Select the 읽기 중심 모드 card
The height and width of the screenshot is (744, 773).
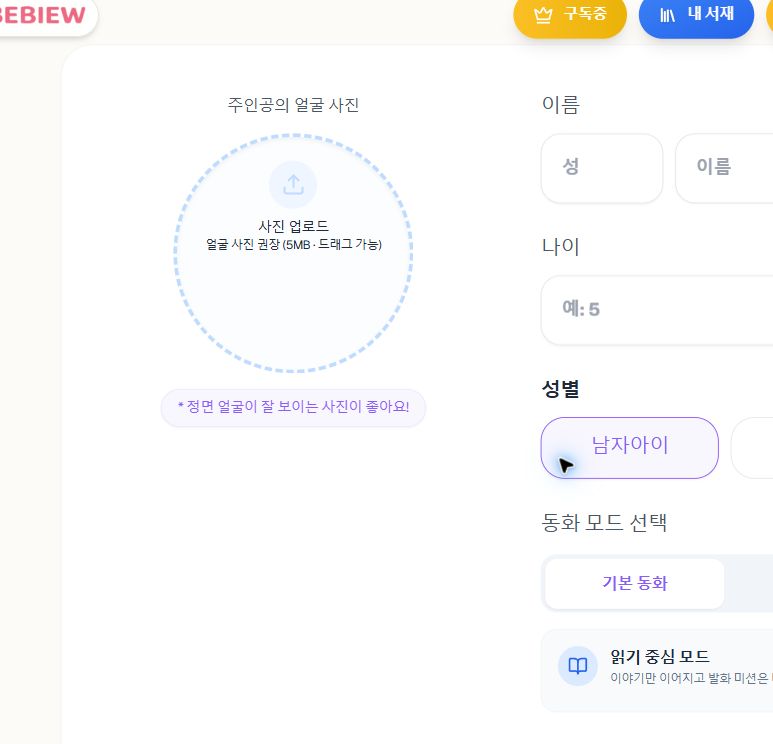tap(657, 671)
